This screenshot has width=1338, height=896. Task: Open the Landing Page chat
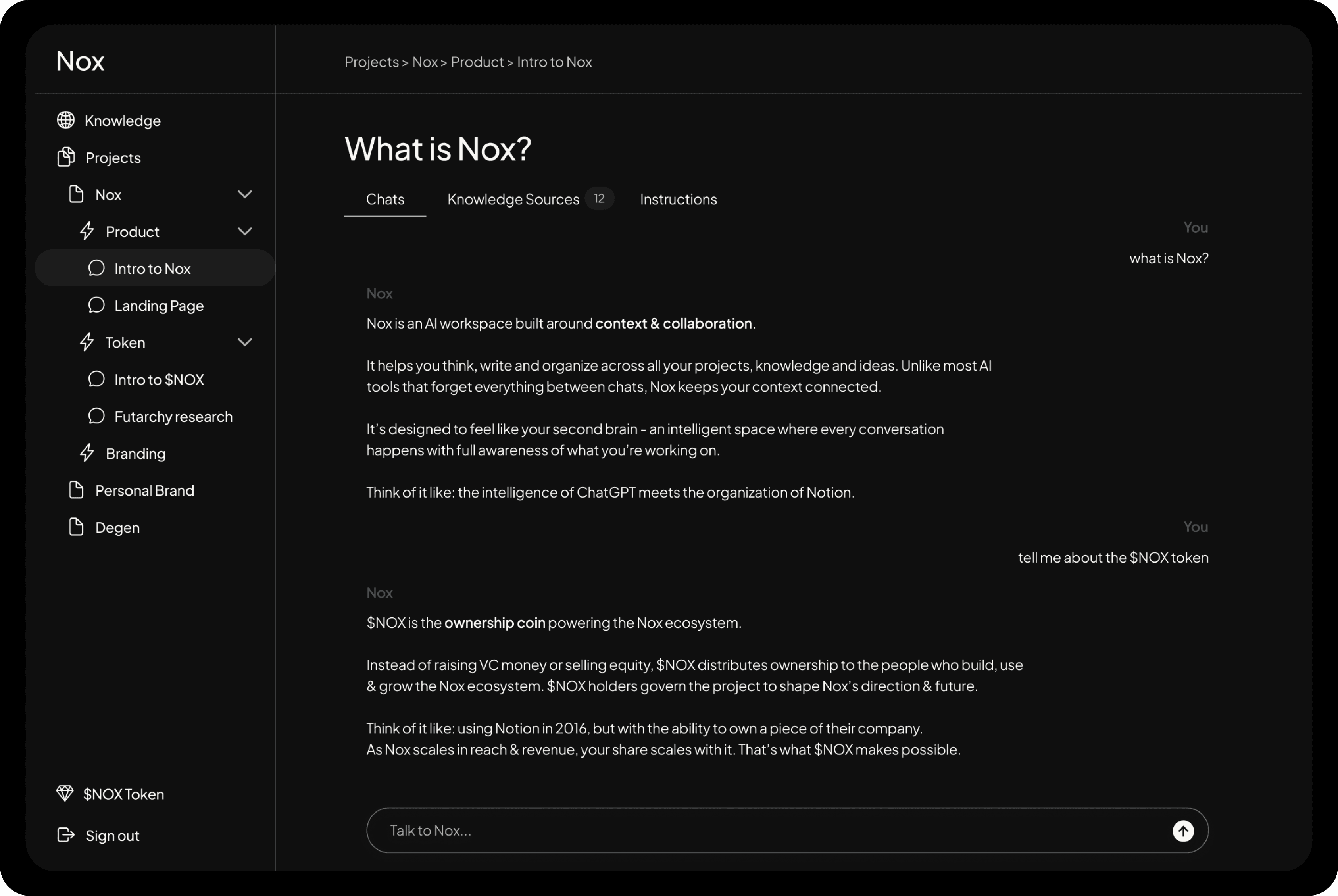click(x=159, y=305)
